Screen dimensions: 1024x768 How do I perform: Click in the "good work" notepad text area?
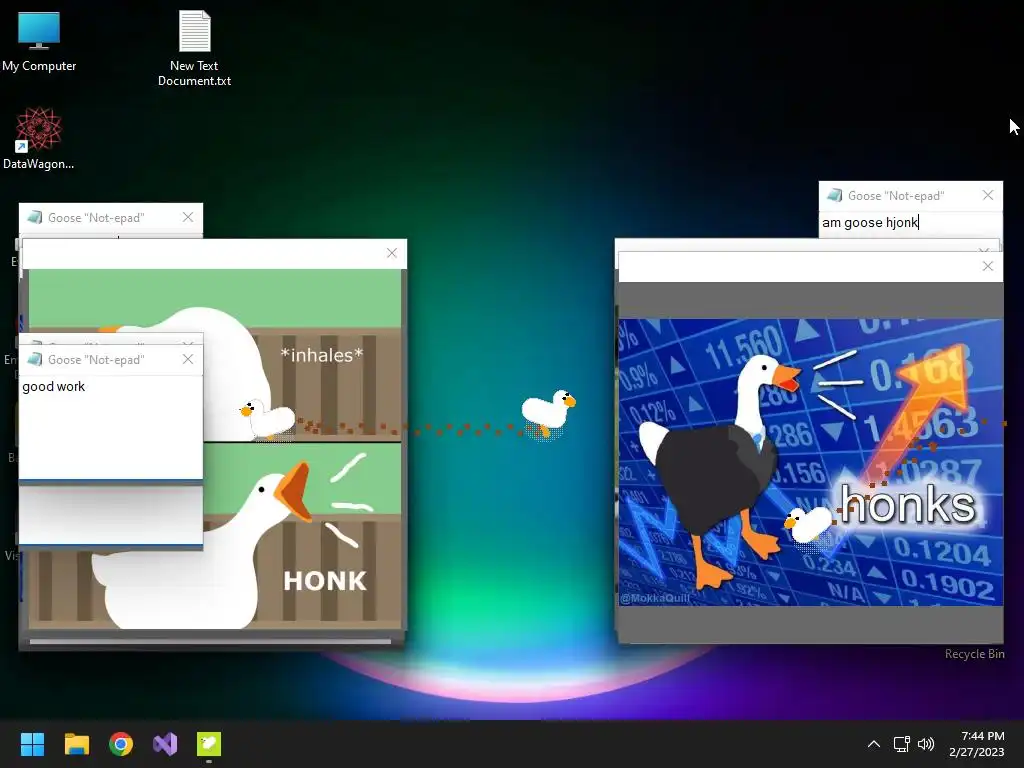click(111, 427)
